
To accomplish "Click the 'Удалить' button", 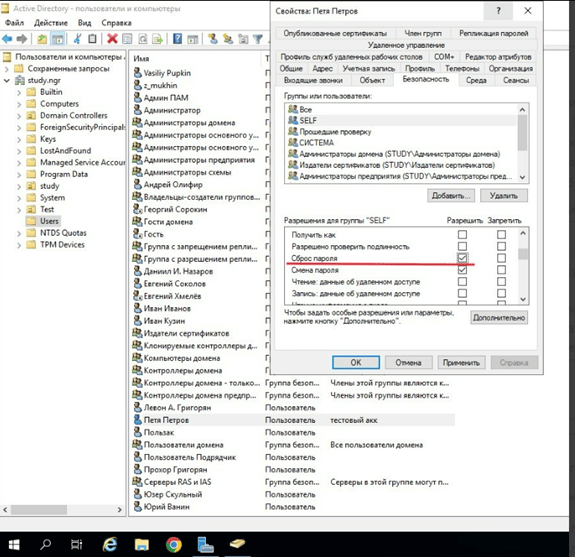I will pyautogui.click(x=503, y=195).
